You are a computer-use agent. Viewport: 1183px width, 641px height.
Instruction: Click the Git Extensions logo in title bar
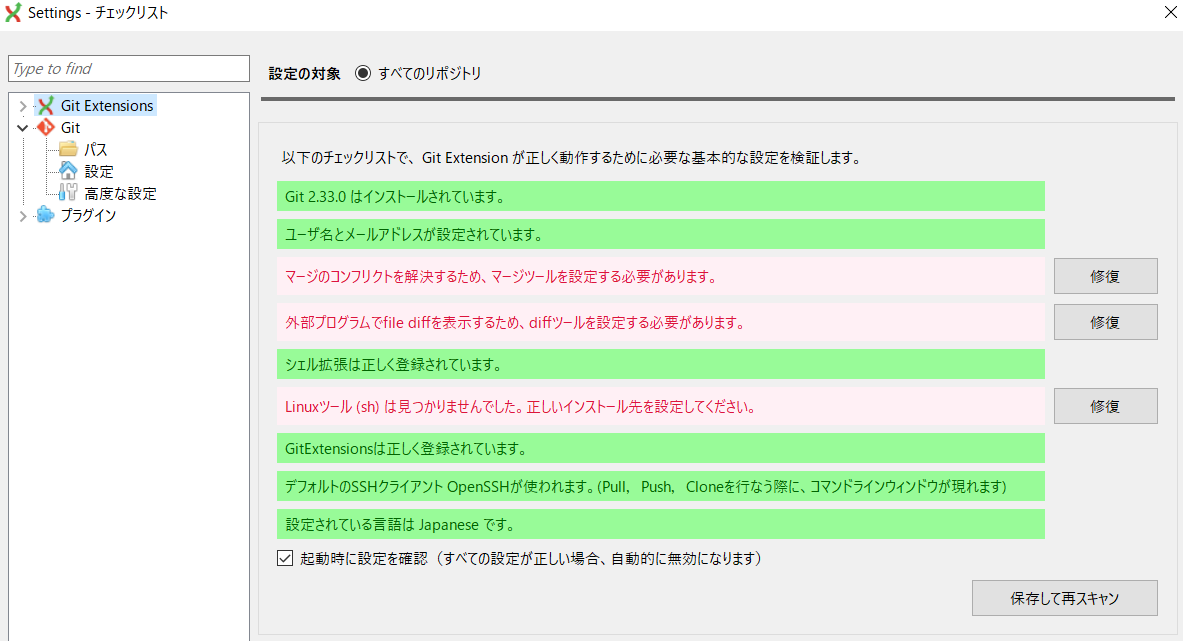[x=13, y=13]
